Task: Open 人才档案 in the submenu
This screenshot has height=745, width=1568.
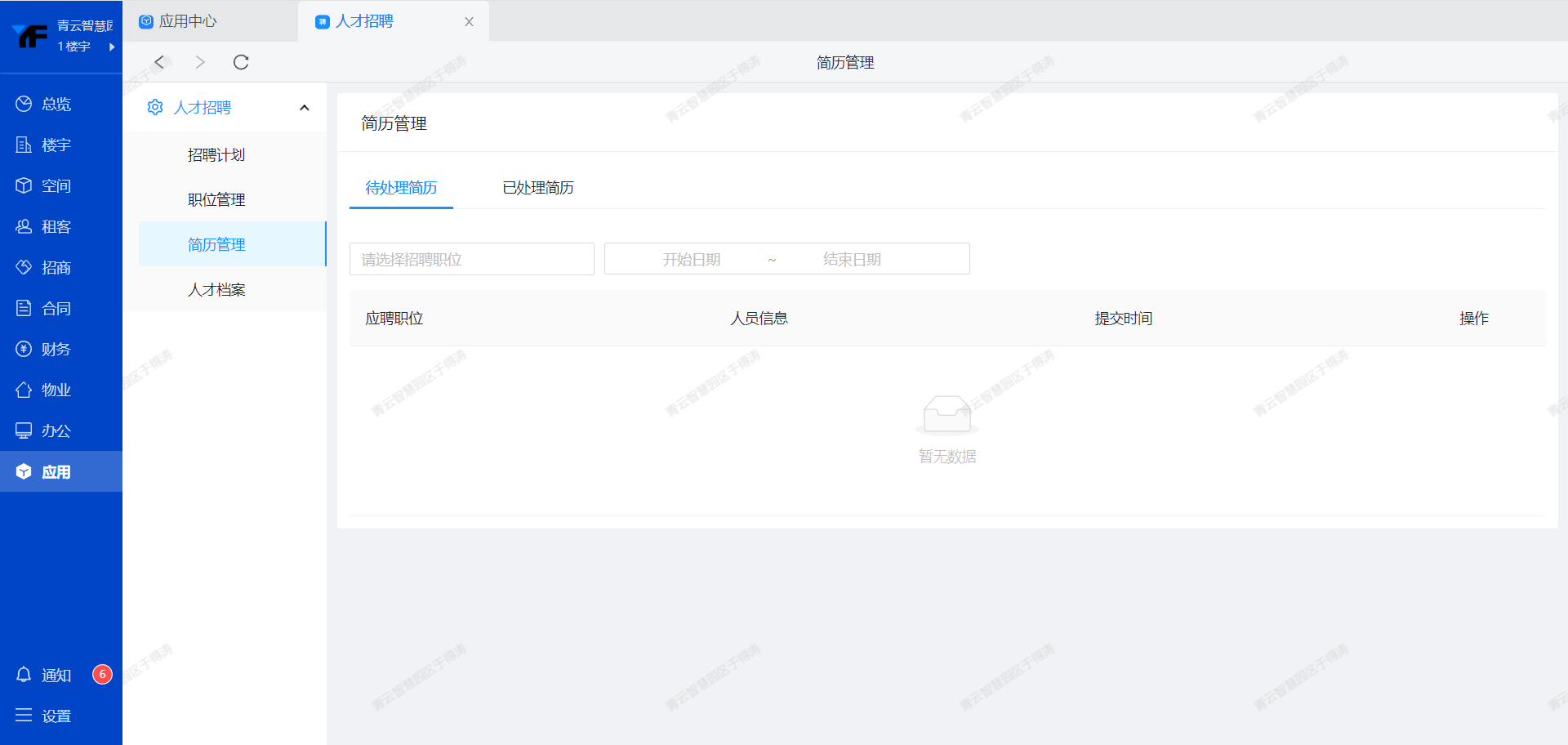Action: point(216,290)
